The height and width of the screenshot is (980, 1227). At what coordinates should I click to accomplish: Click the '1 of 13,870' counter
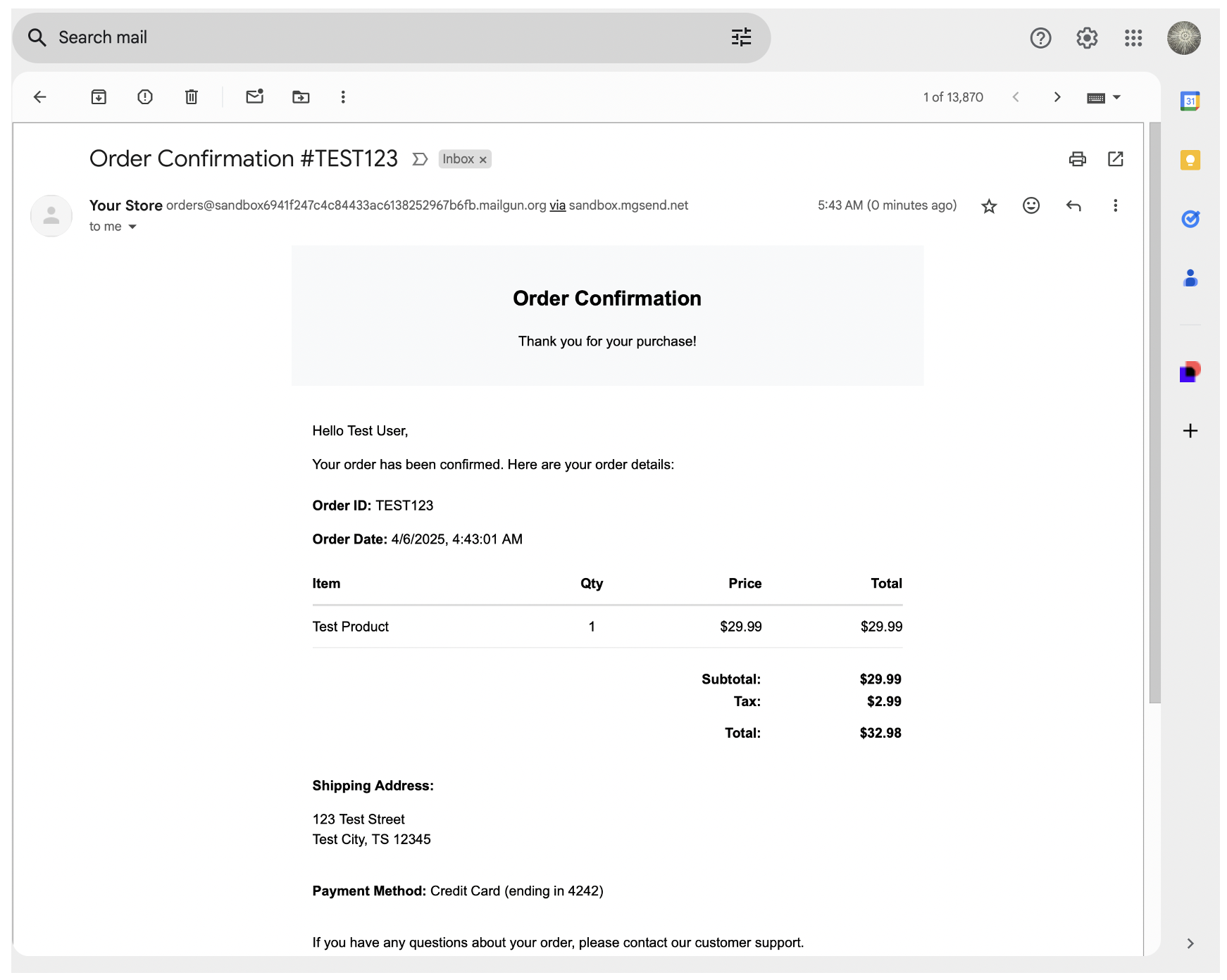pos(953,97)
